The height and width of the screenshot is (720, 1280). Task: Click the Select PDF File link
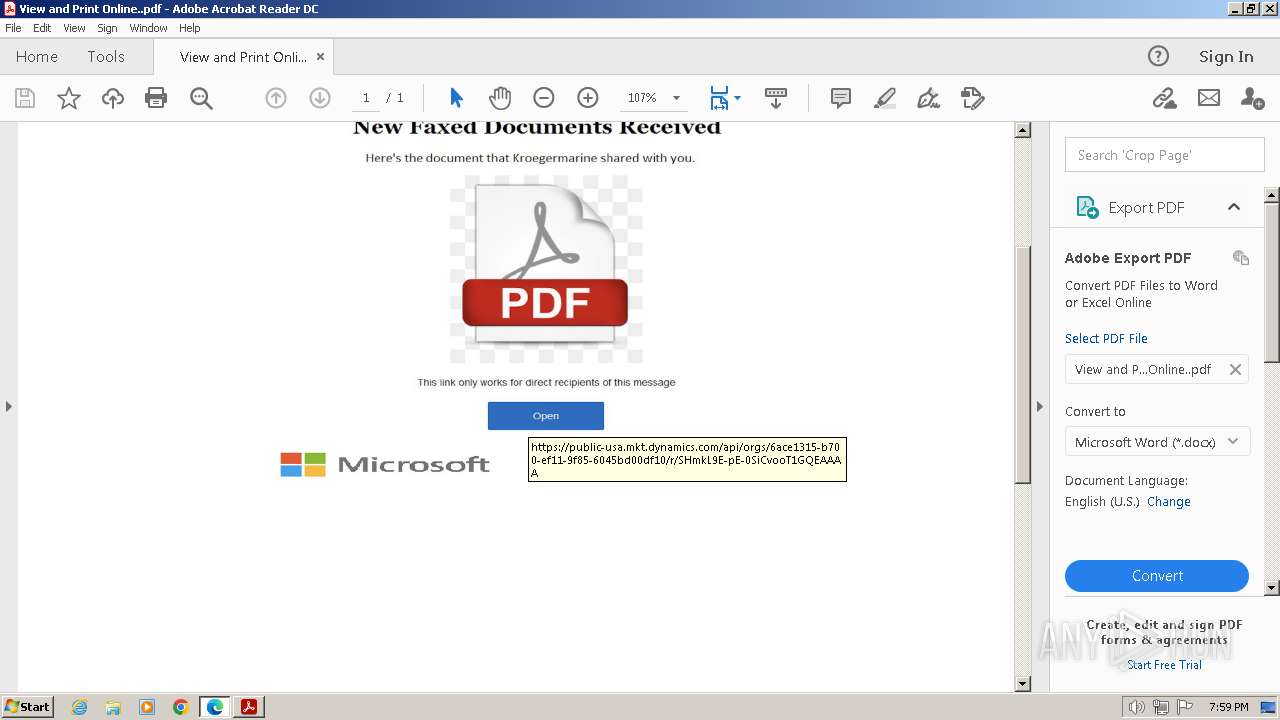click(x=1106, y=338)
